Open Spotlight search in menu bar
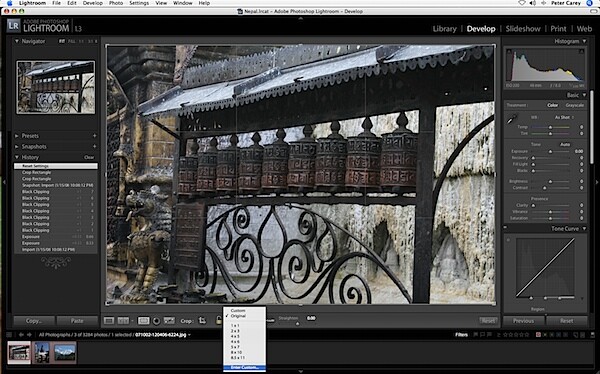Screen dimensions: 600x374 tap(589, 3)
